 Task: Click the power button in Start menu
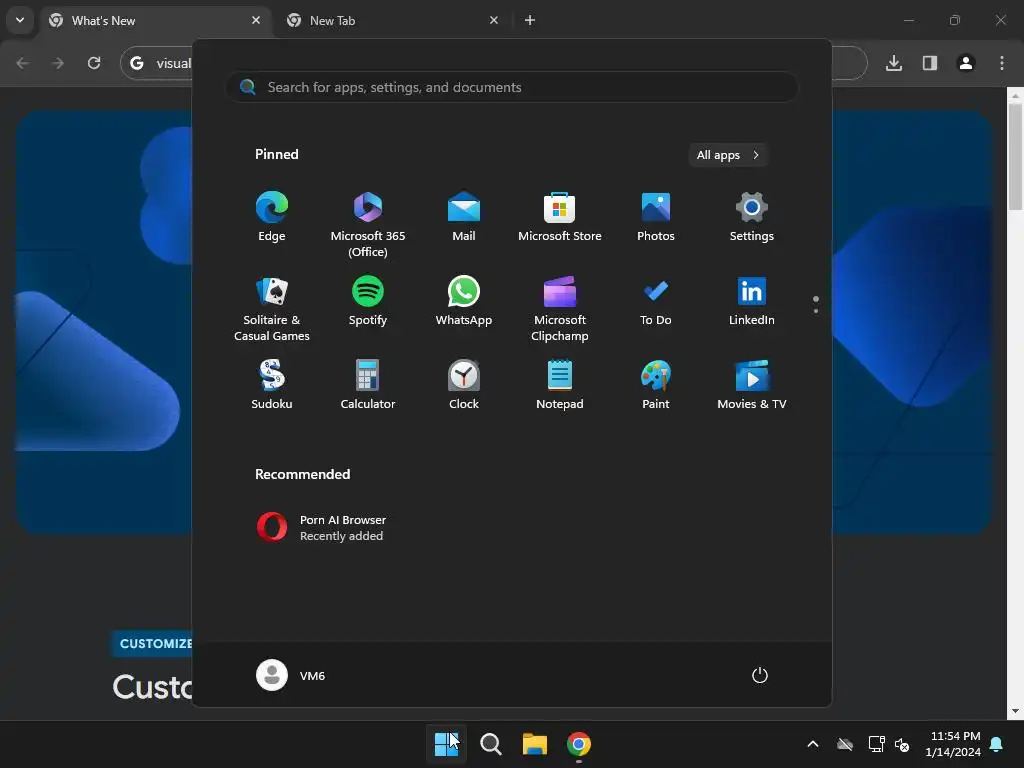760,675
